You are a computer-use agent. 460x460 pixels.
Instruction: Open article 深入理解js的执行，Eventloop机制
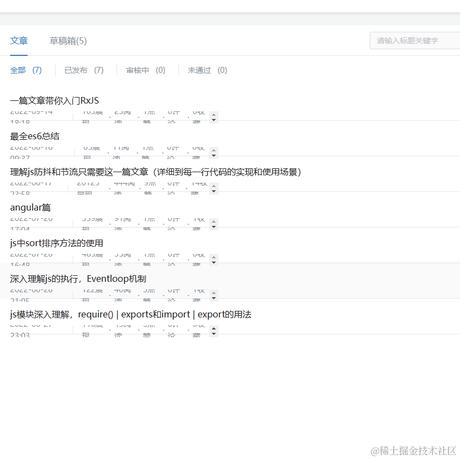[78, 279]
